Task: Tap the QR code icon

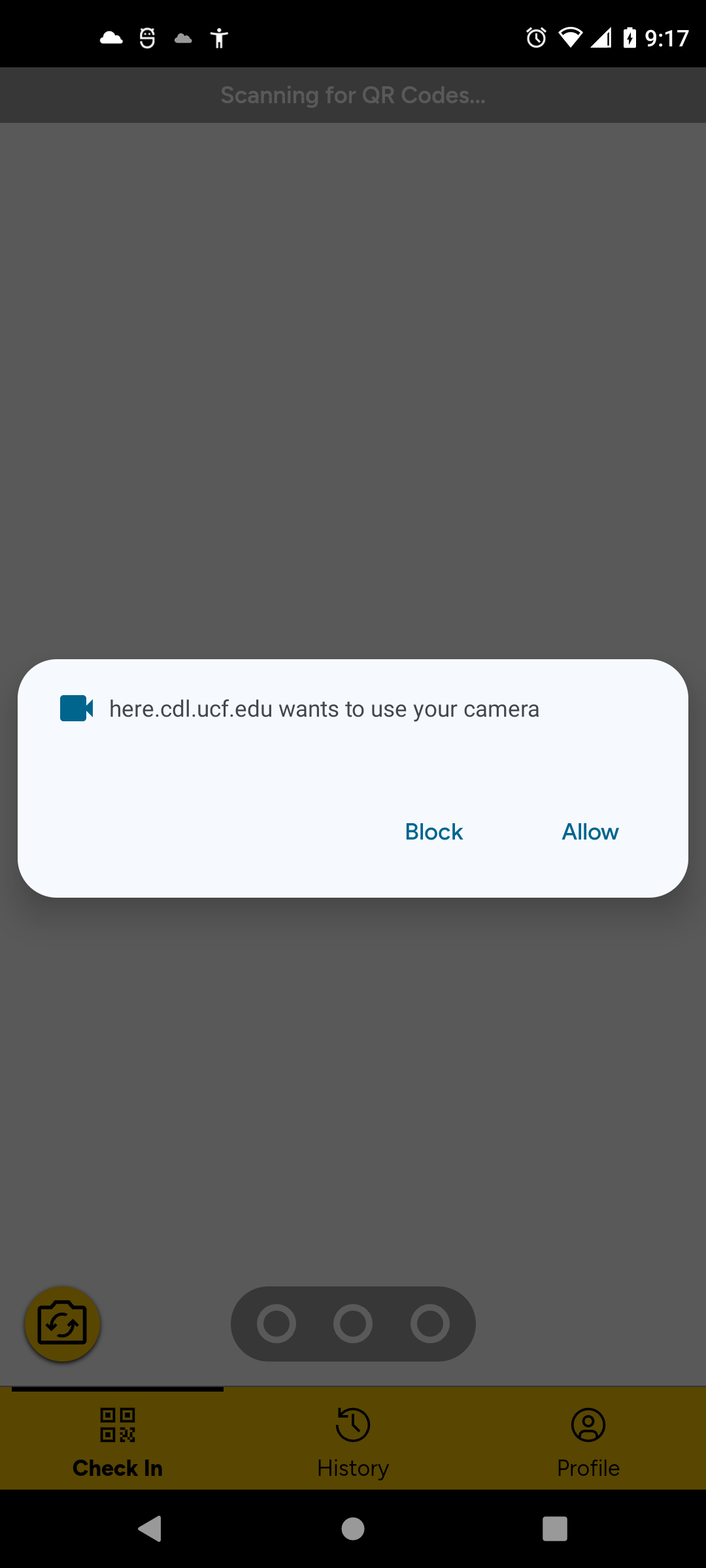Action: click(118, 1425)
